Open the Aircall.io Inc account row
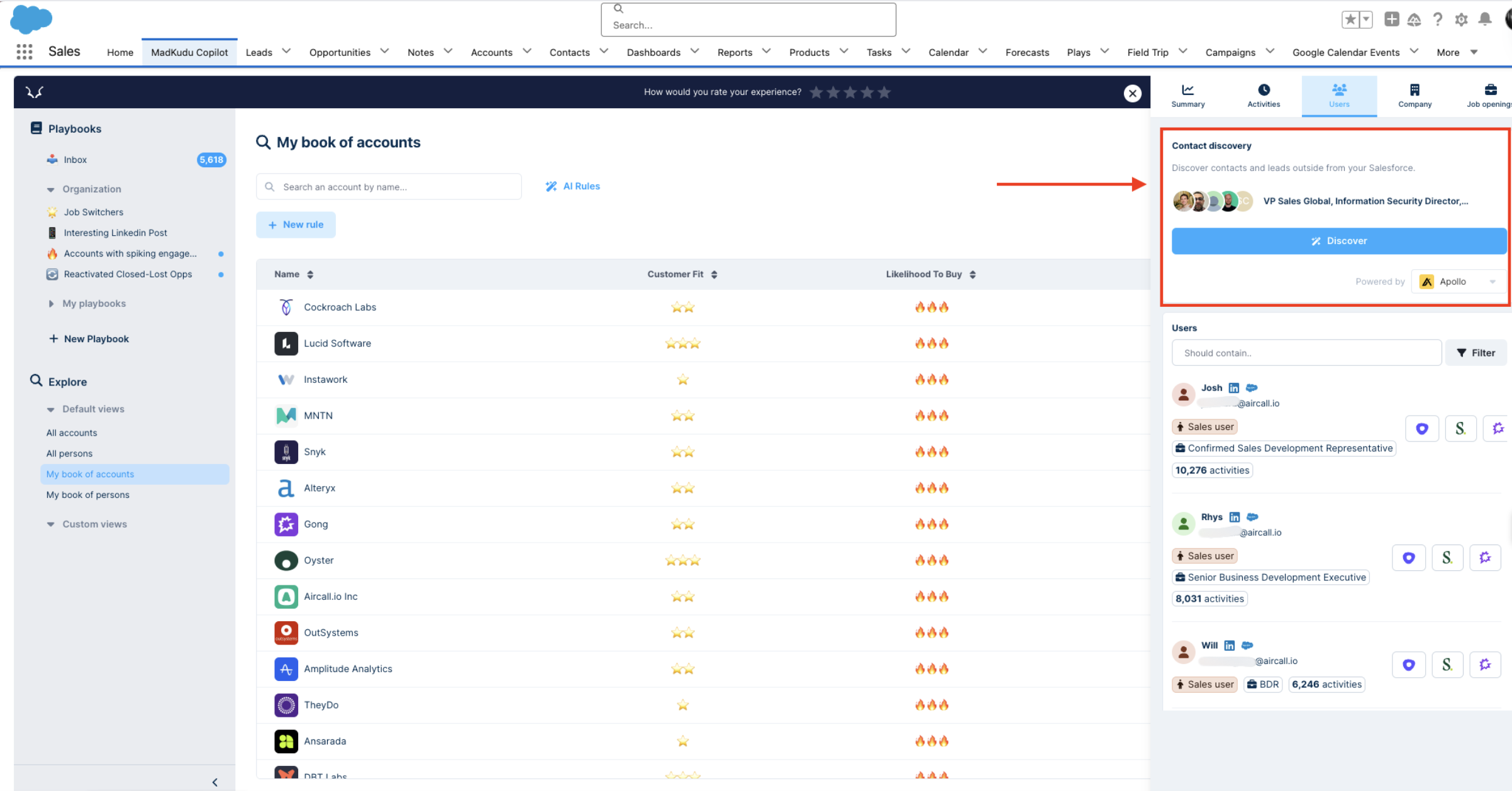 703,597
